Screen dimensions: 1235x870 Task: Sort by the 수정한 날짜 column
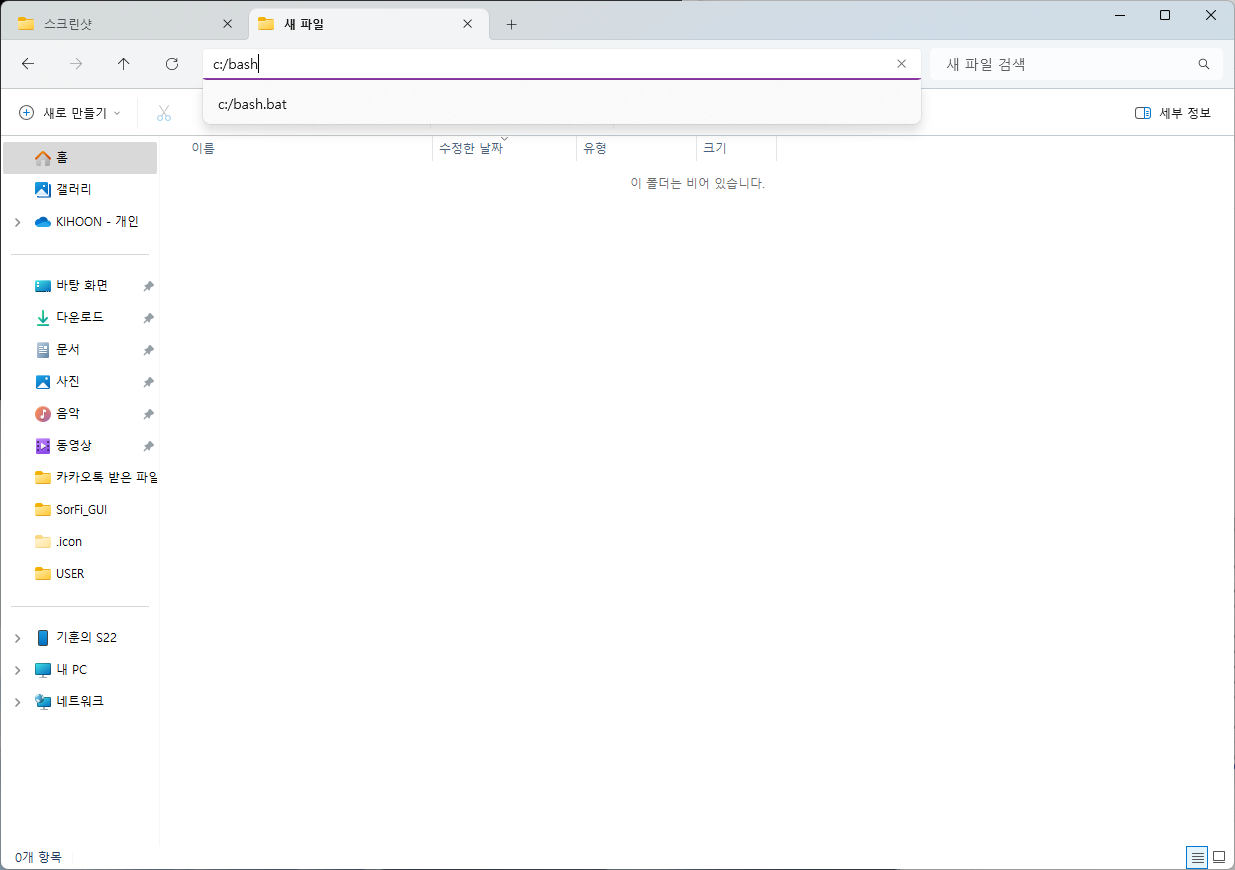pyautogui.click(x=505, y=148)
